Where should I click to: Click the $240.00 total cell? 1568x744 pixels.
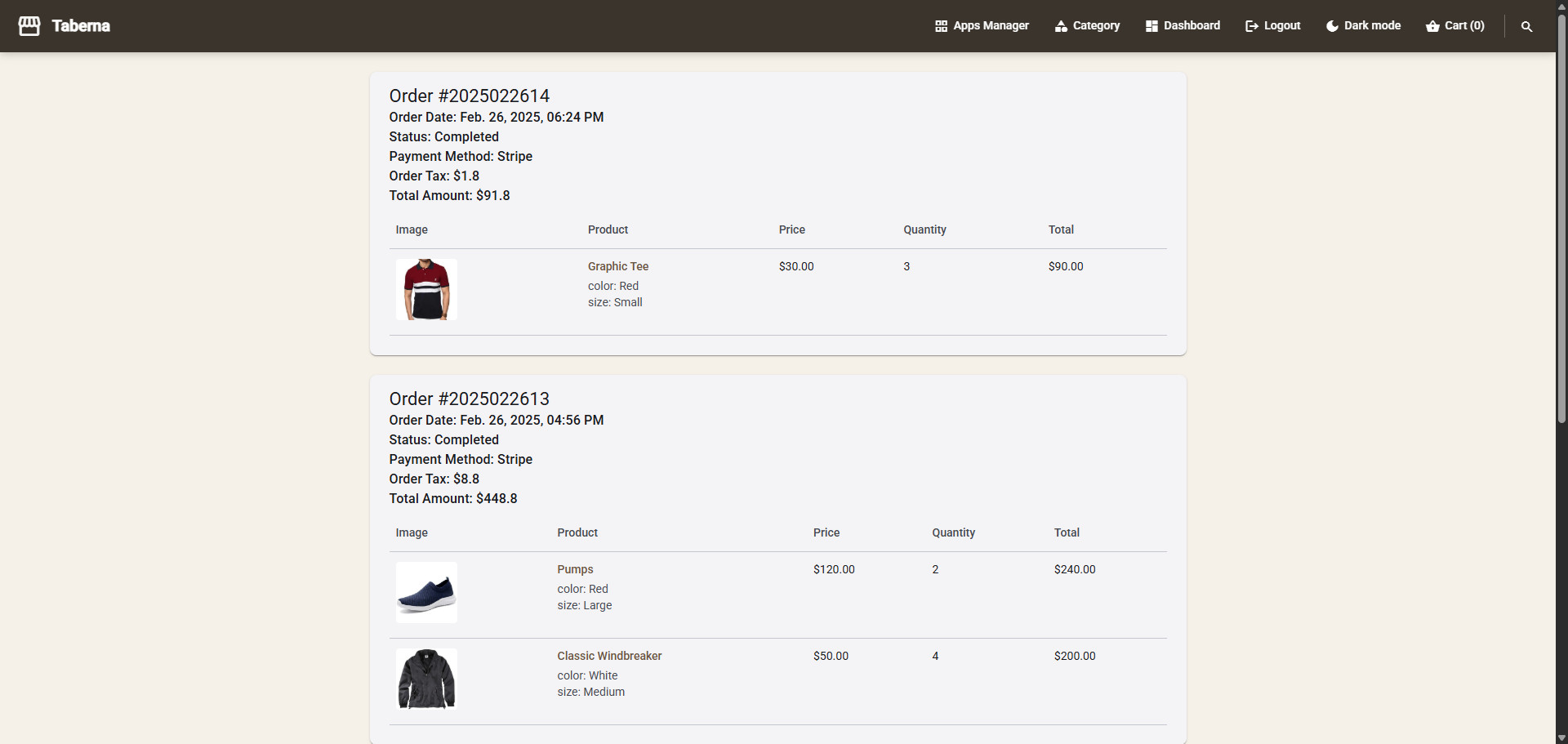click(1075, 569)
